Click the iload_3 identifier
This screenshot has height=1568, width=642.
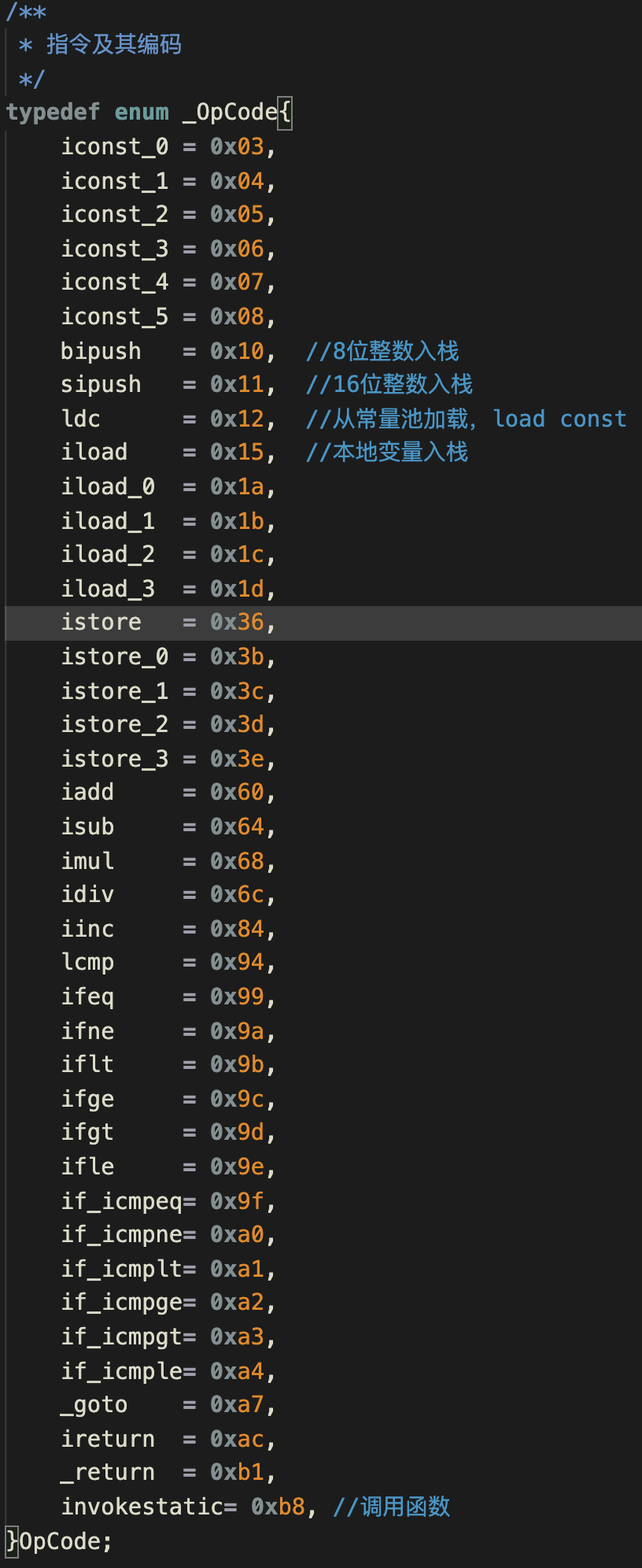tap(108, 589)
